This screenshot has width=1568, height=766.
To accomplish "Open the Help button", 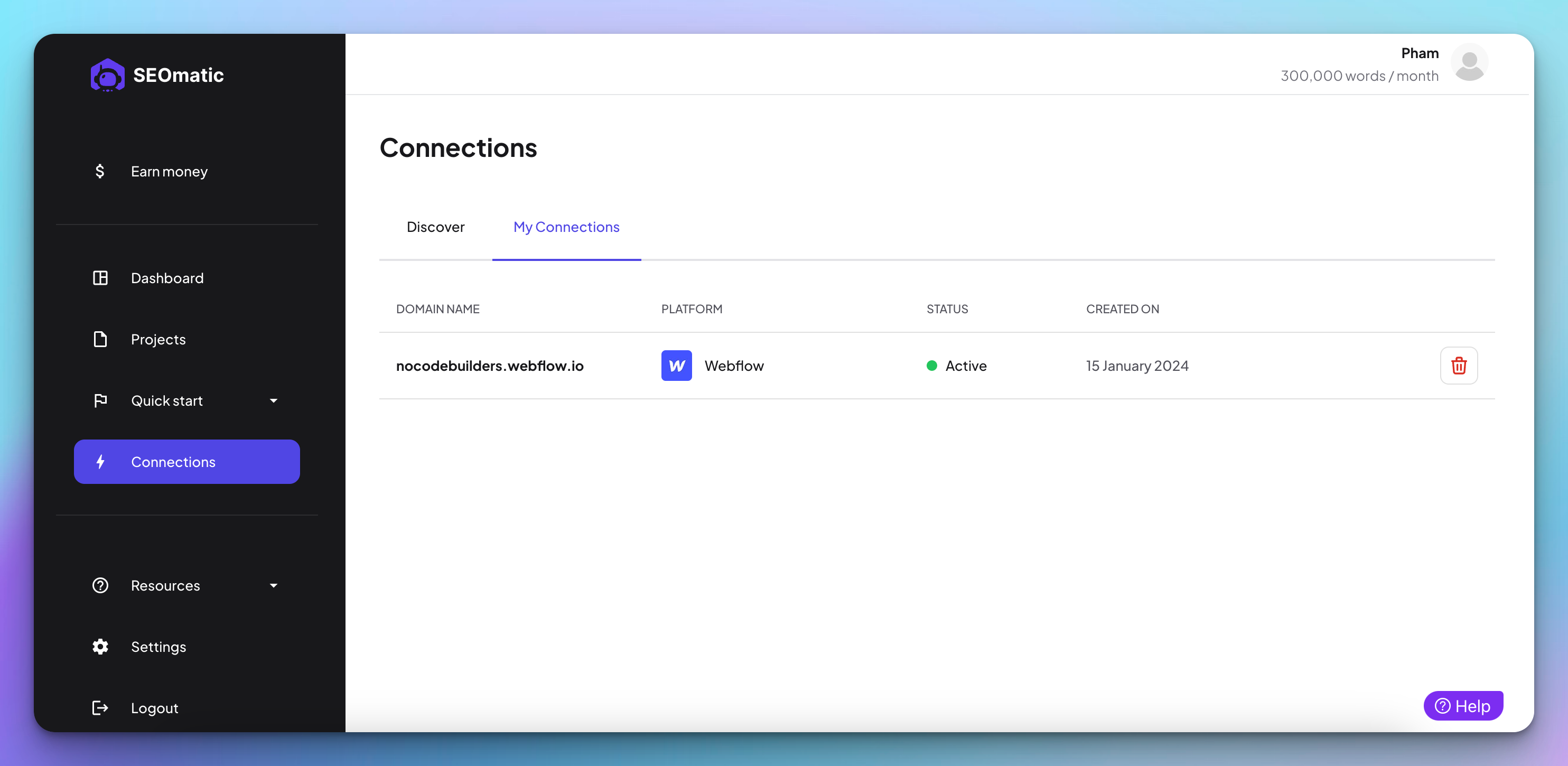I will click(1463, 706).
